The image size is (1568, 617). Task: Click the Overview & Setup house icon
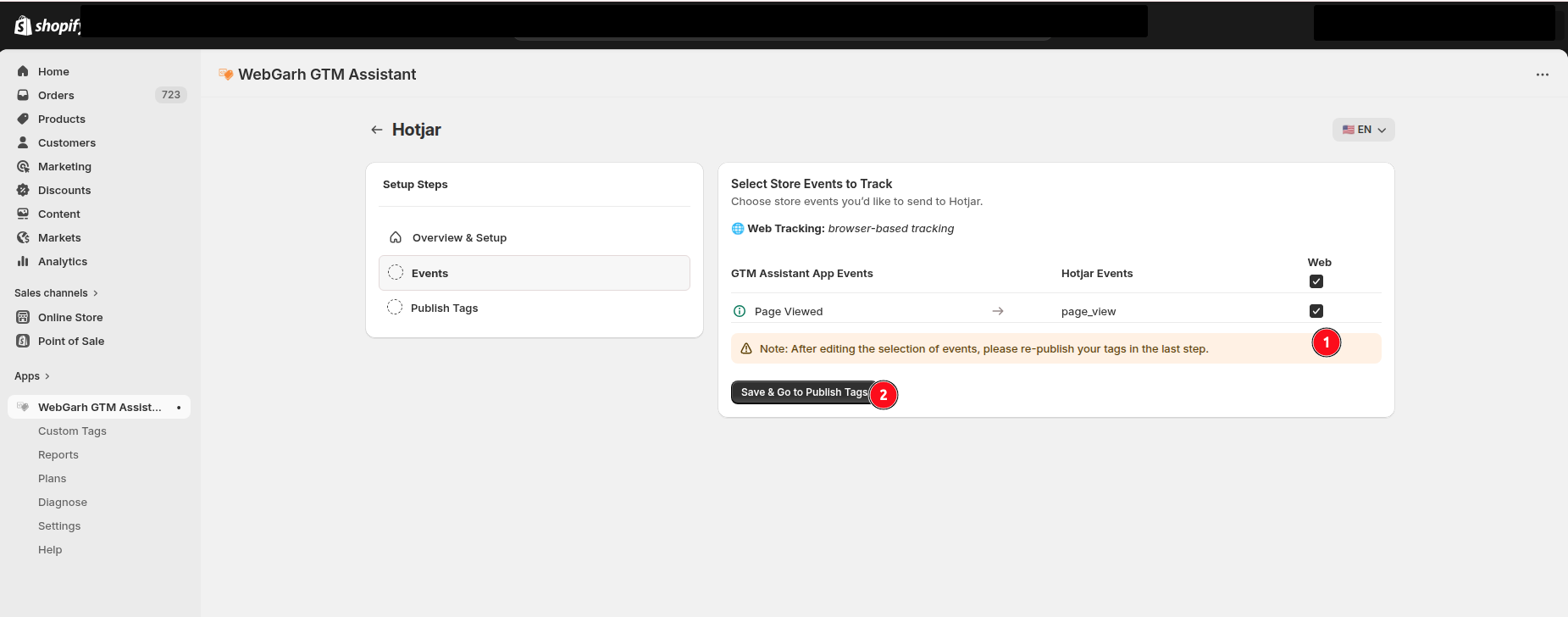[x=396, y=237]
